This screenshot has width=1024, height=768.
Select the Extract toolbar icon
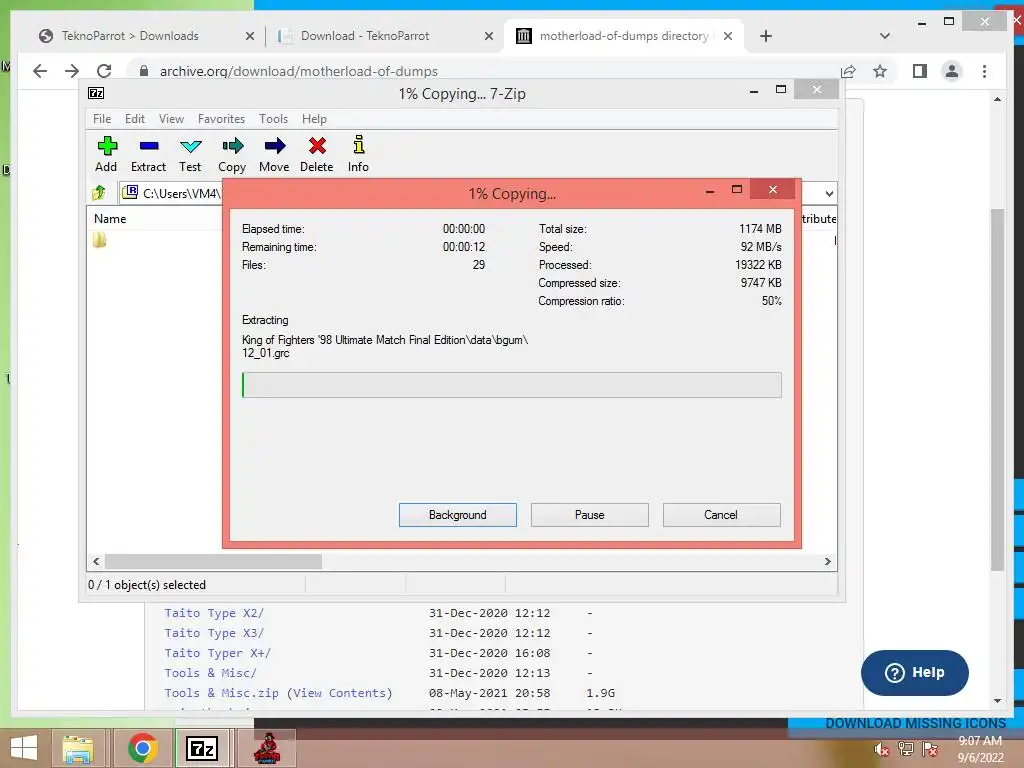149,146
